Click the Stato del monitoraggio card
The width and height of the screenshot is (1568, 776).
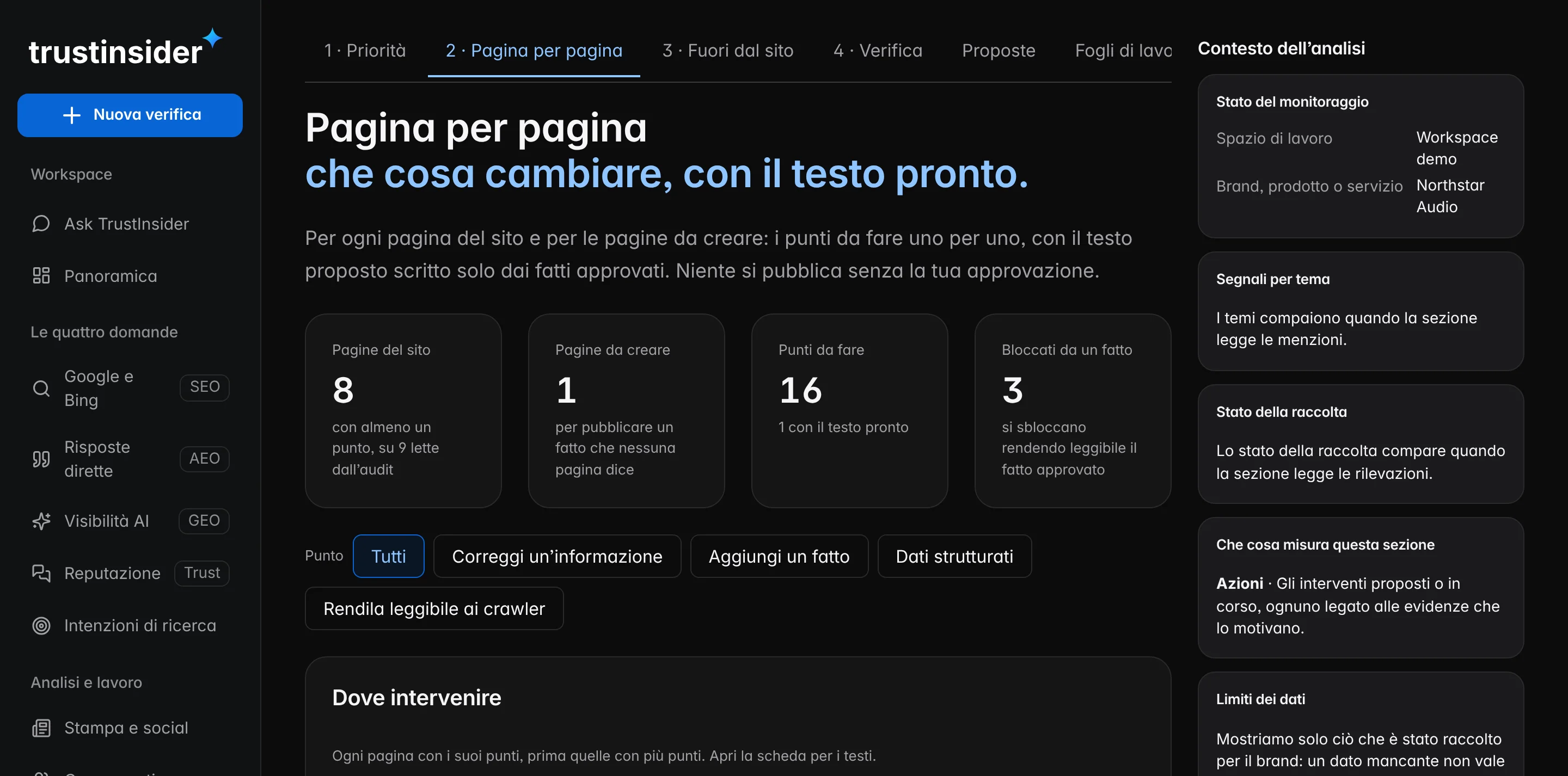point(1361,156)
